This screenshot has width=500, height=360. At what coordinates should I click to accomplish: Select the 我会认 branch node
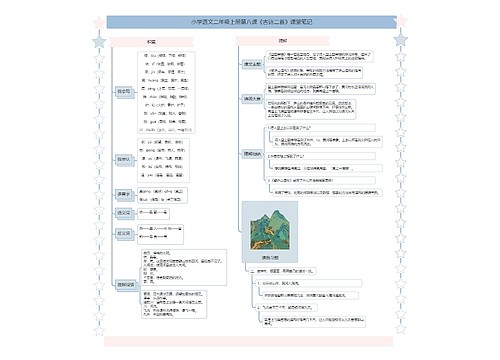pos(124,159)
